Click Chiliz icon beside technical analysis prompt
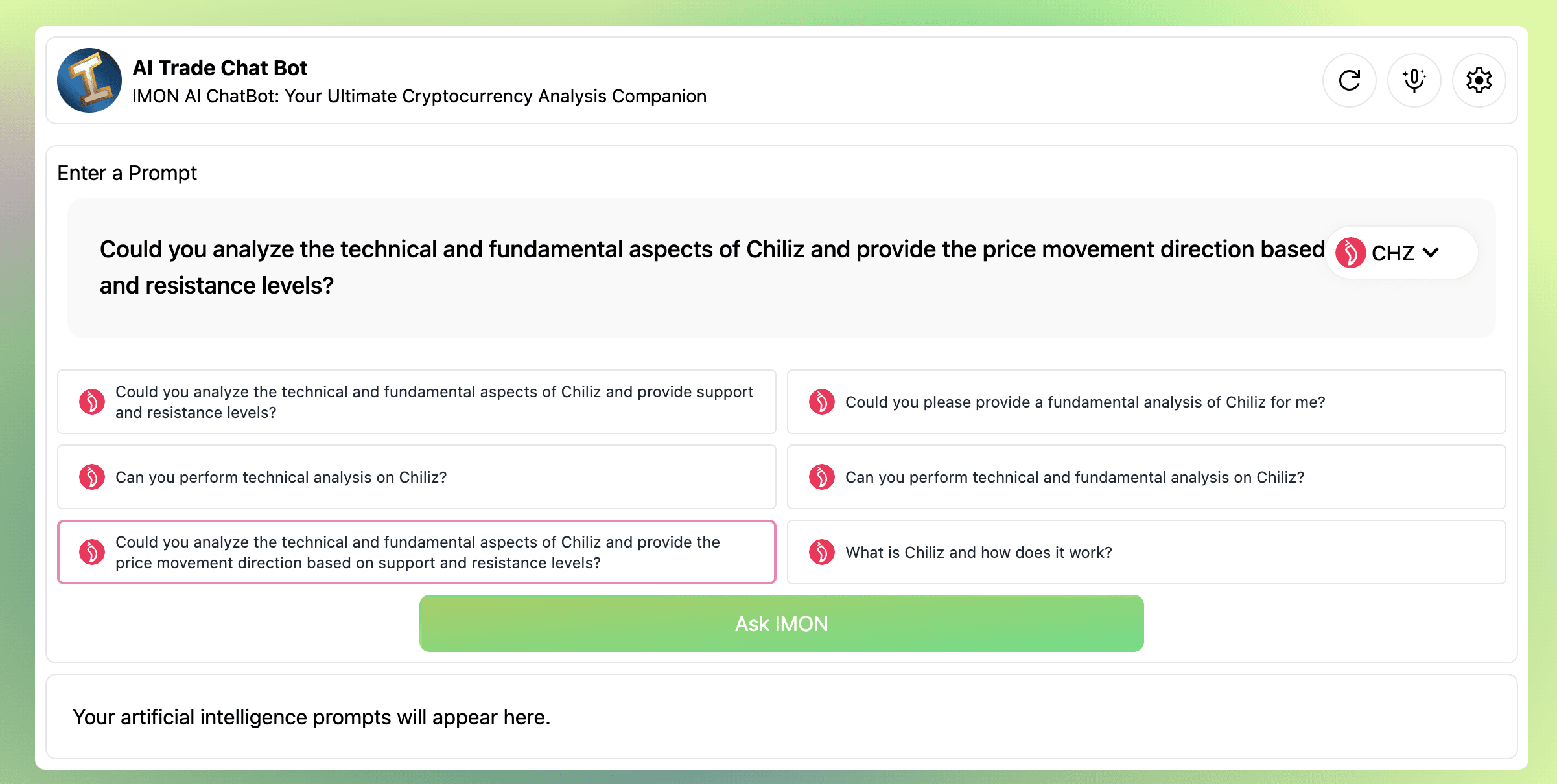Image resolution: width=1557 pixels, height=784 pixels. 92,477
